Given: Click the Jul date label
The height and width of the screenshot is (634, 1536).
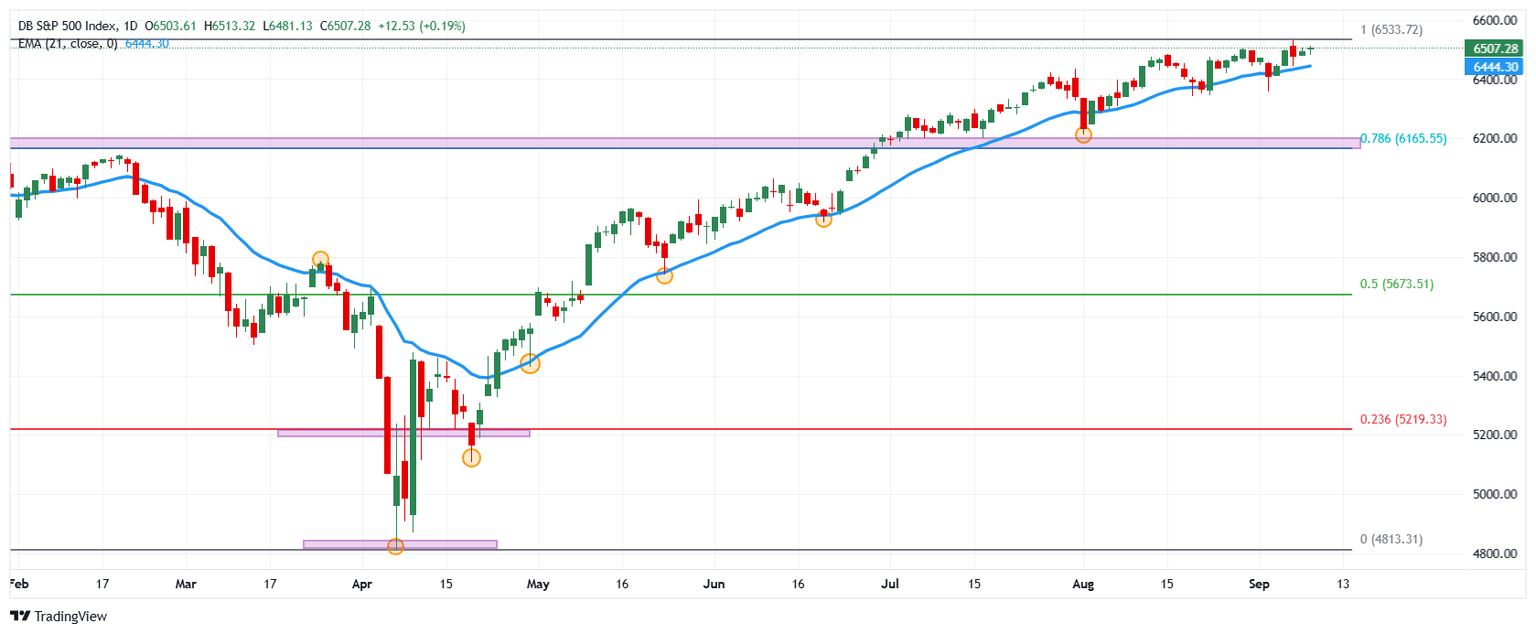Looking at the screenshot, I should coord(888,582).
